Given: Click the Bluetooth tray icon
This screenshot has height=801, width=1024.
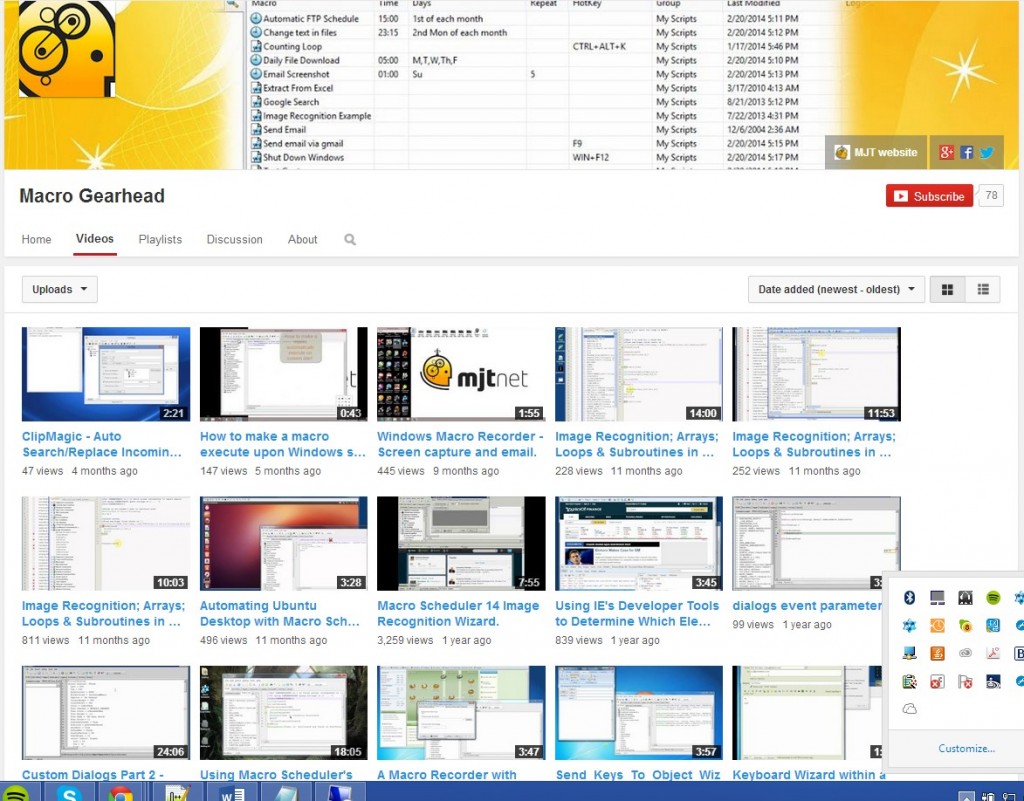Looking at the screenshot, I should point(909,597).
